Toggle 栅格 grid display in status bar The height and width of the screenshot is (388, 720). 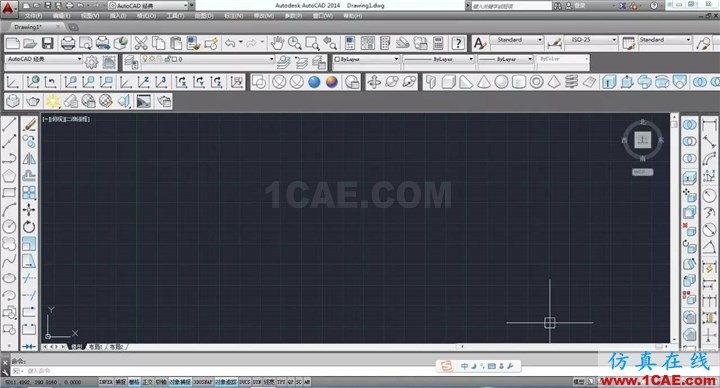(x=134, y=382)
